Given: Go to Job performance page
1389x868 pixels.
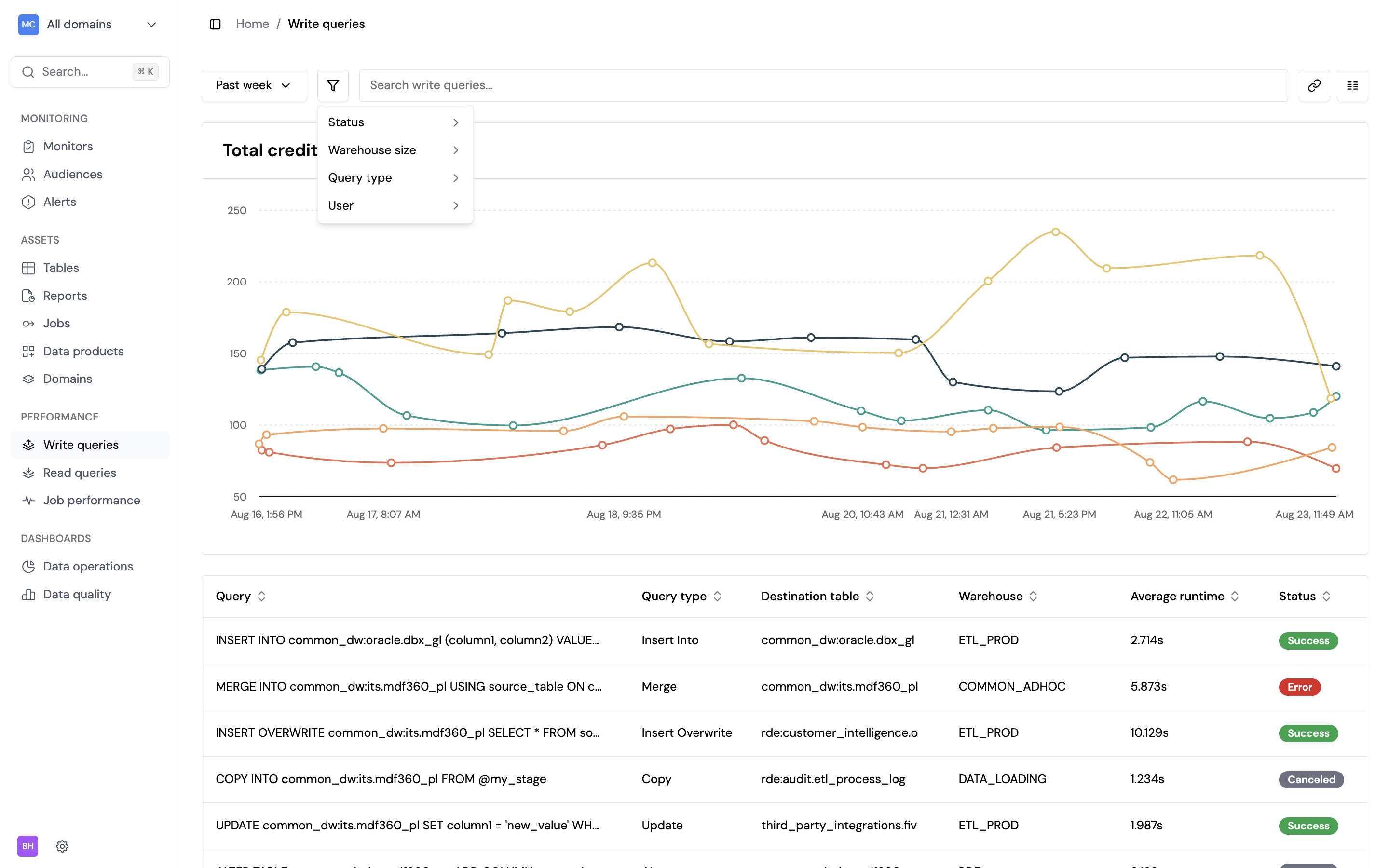Looking at the screenshot, I should click(x=91, y=500).
